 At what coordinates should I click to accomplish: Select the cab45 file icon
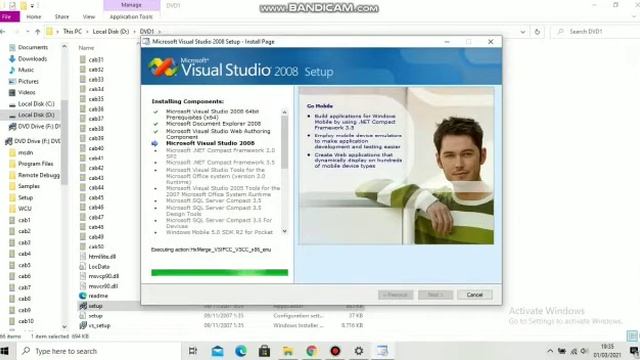(83, 198)
